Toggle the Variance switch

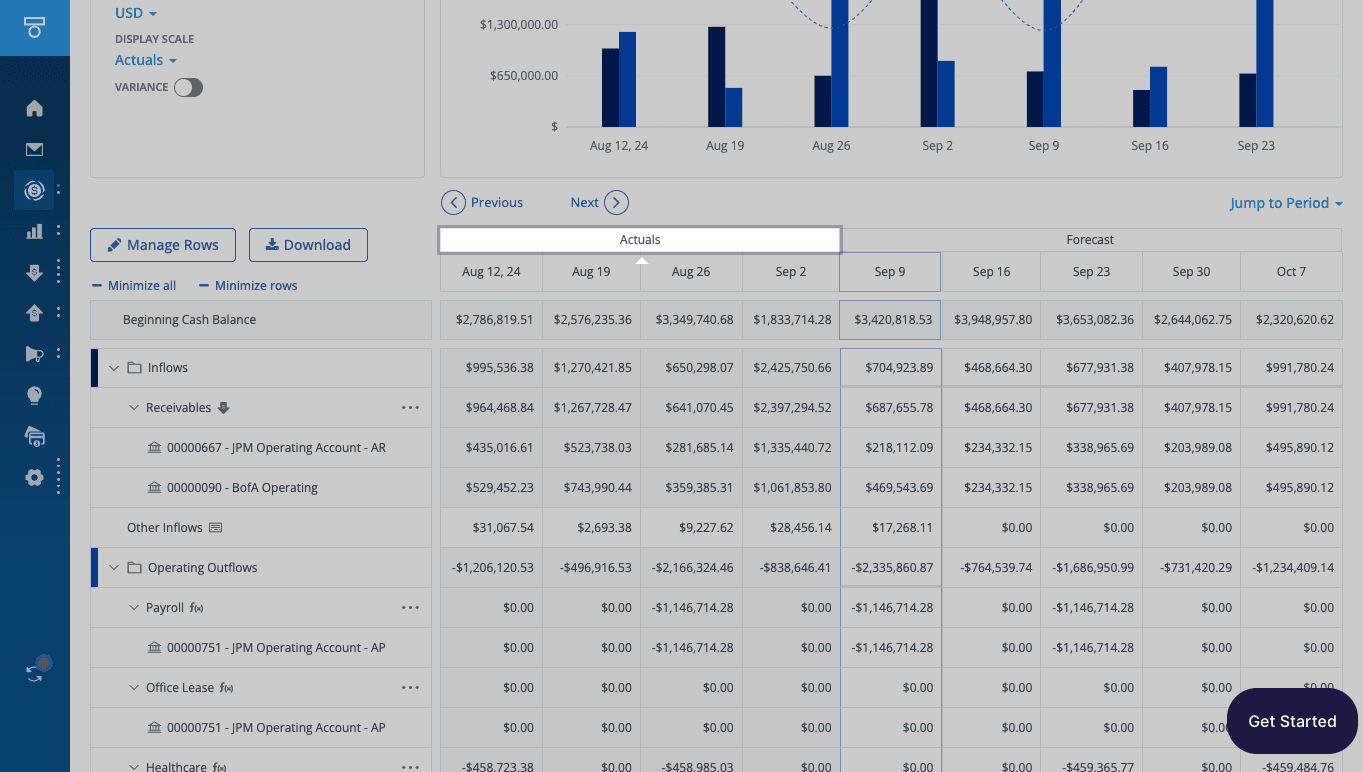[188, 88]
